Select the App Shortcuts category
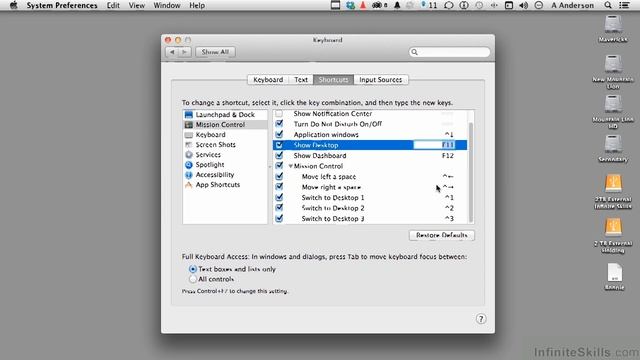Image resolution: width=640 pixels, height=360 pixels. [225, 185]
